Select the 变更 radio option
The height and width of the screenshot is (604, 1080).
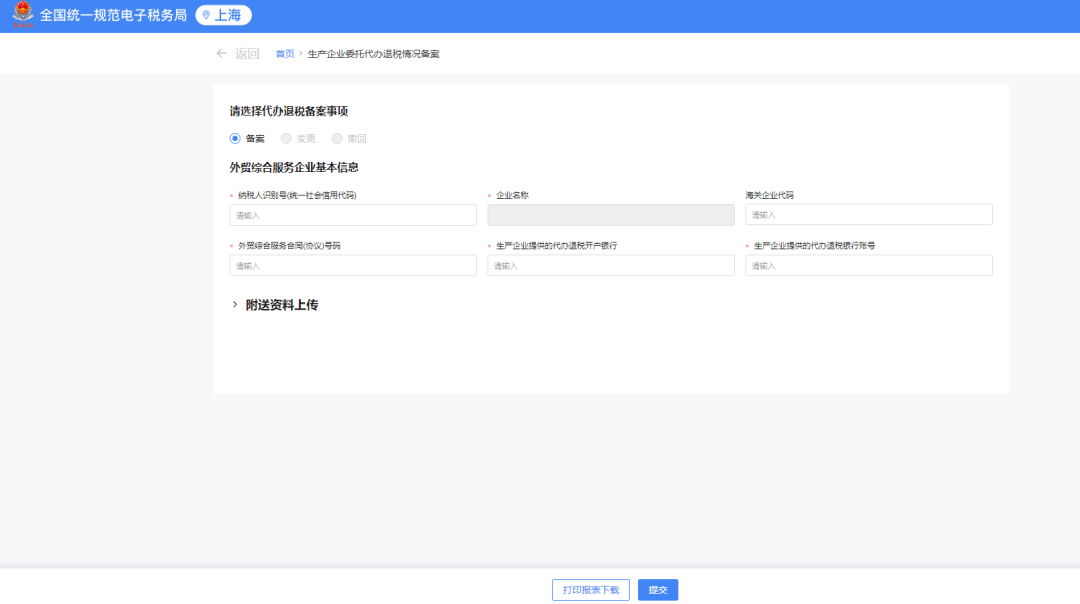287,138
